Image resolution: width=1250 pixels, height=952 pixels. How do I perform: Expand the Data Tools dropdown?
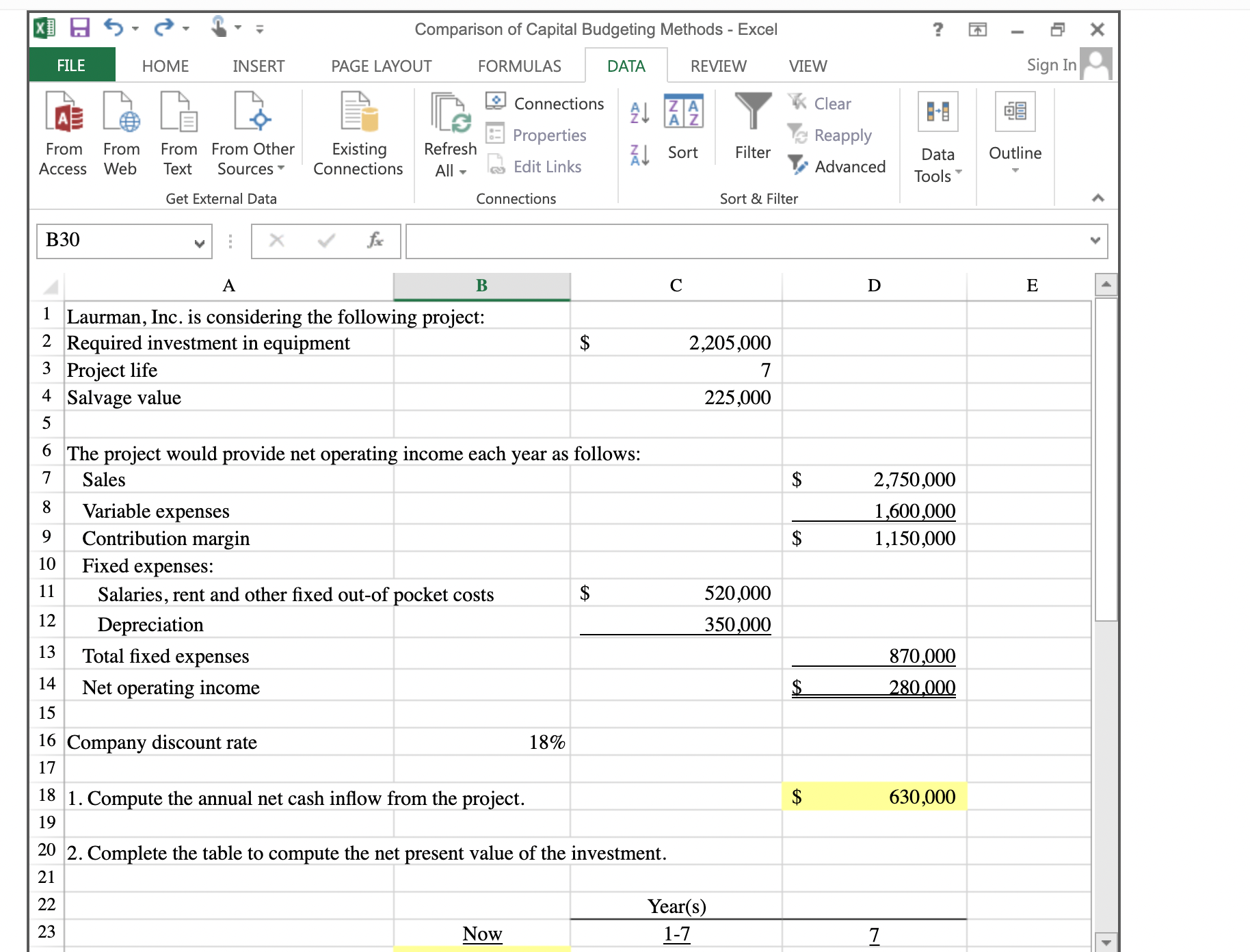959,172
